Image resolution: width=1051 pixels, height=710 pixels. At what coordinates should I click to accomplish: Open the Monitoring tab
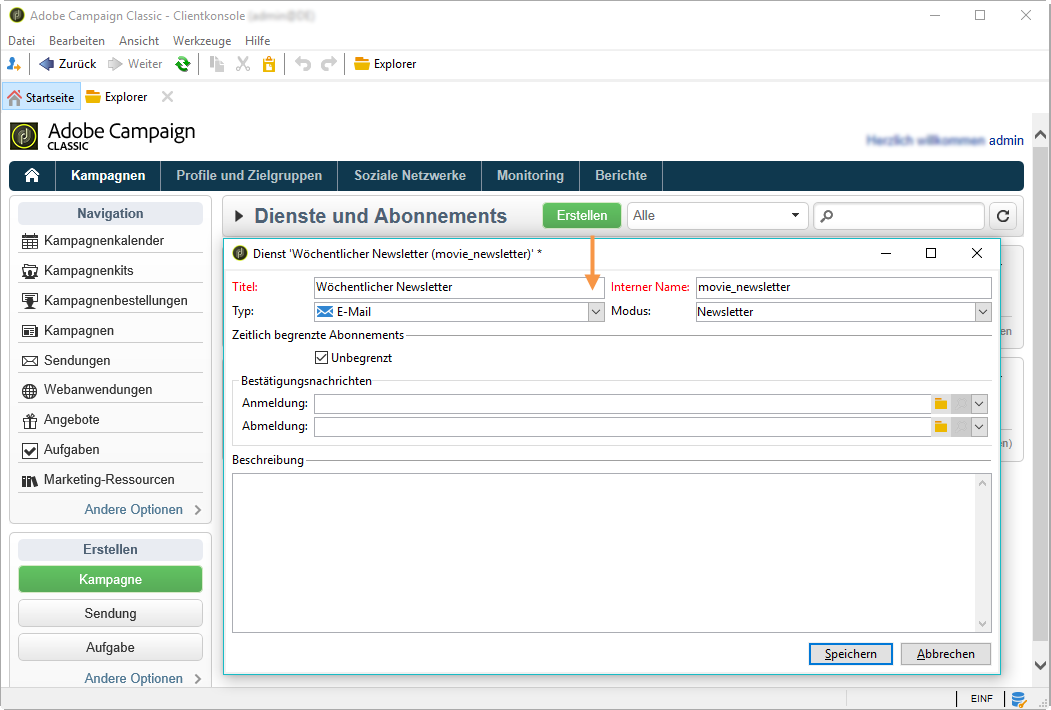click(x=530, y=176)
